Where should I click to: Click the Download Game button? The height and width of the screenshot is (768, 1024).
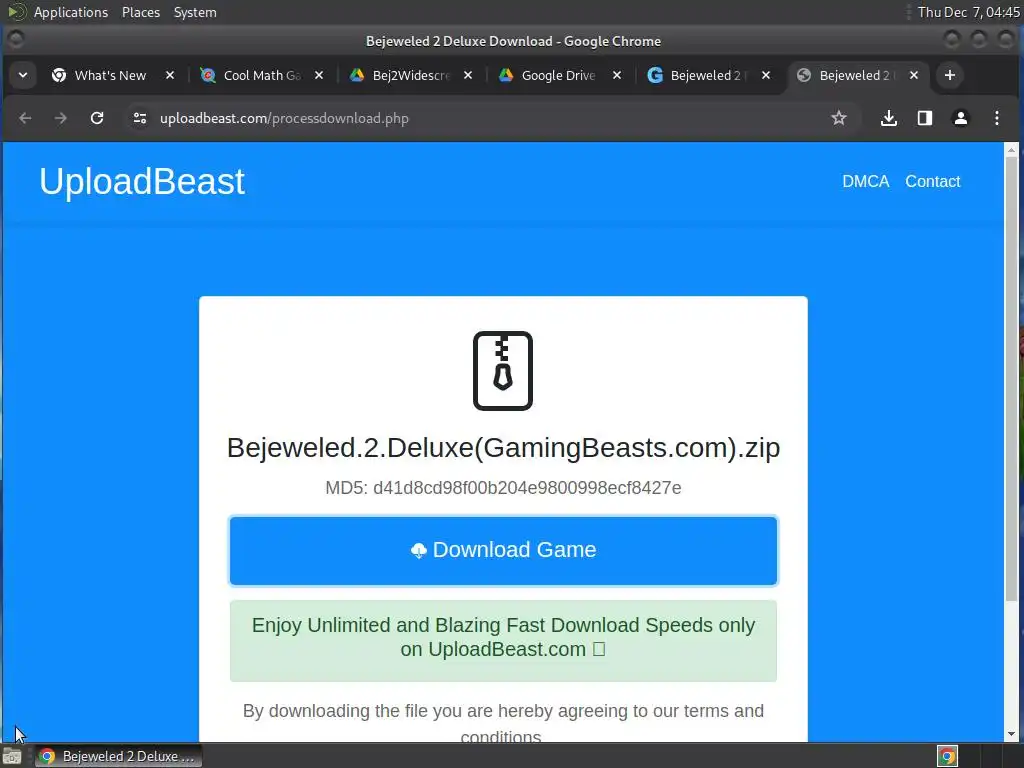click(503, 551)
